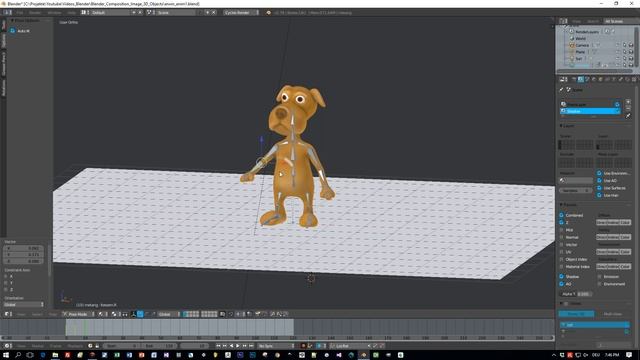Open the No Sync dropdown in timeline
This screenshot has width=640, height=360.
[x=276, y=346]
